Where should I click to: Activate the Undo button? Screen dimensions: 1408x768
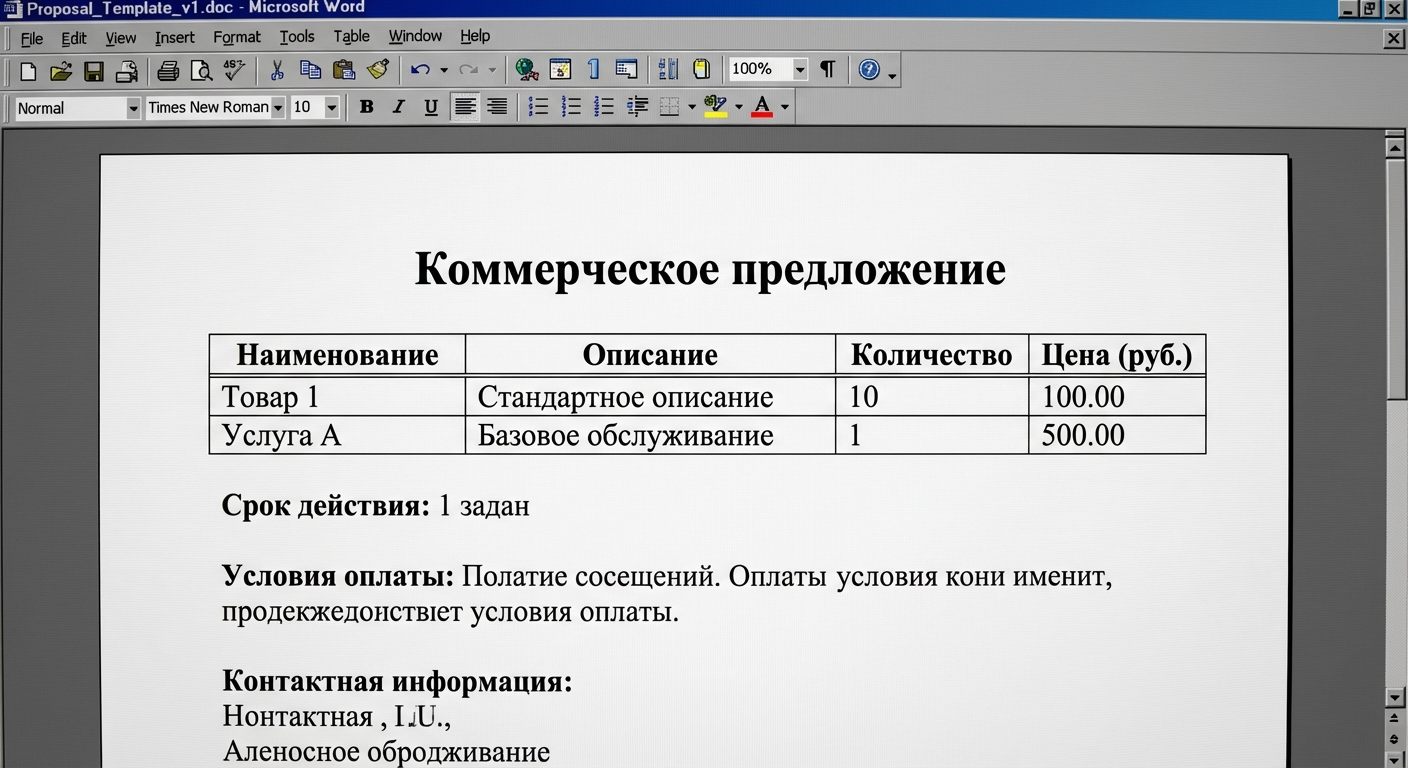(x=420, y=69)
